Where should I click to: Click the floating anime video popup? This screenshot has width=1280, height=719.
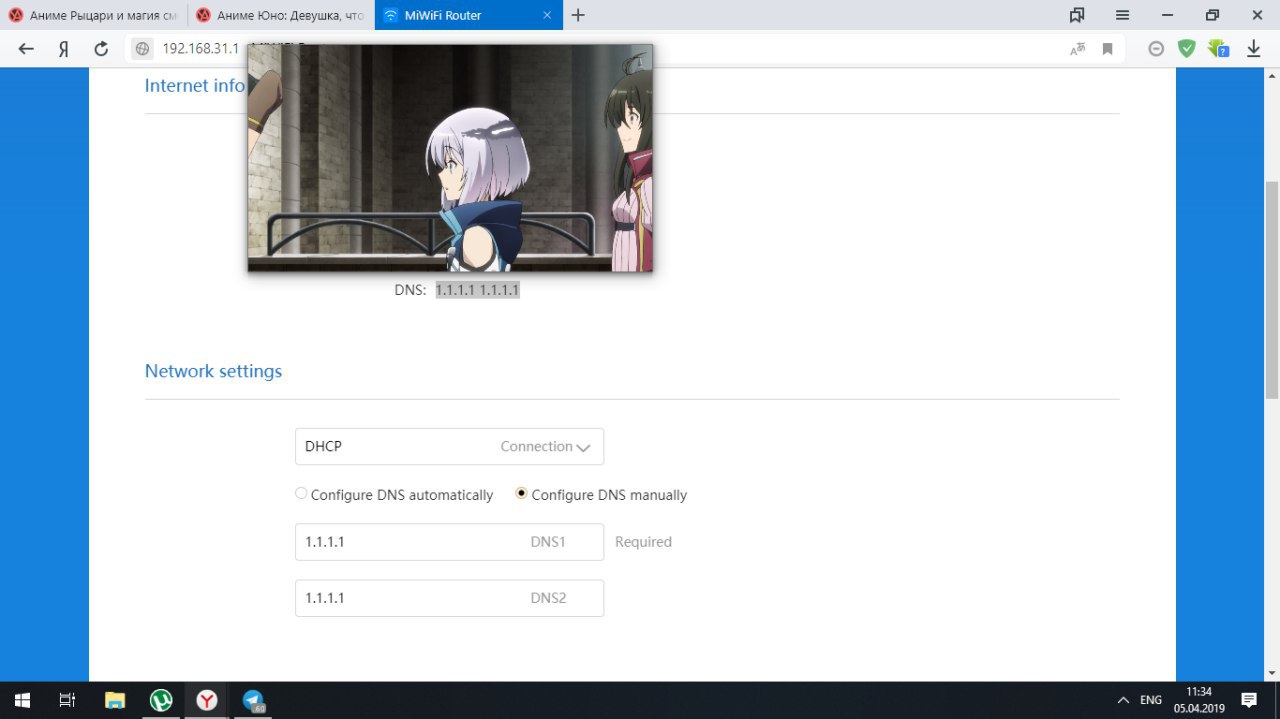tap(450, 158)
